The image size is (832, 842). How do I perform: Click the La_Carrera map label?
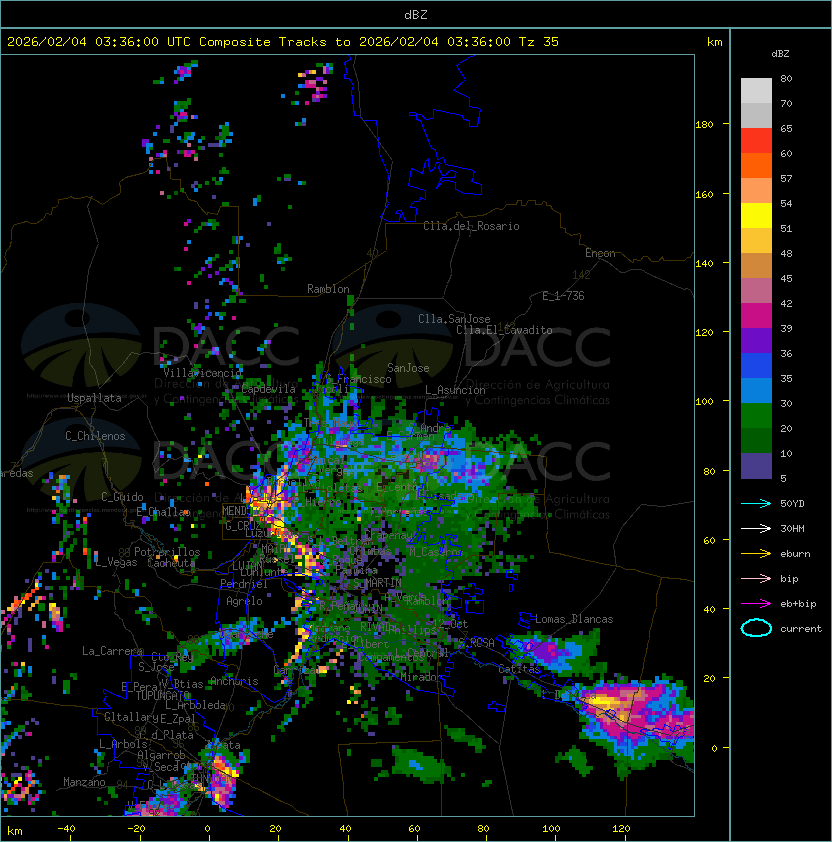tap(112, 651)
